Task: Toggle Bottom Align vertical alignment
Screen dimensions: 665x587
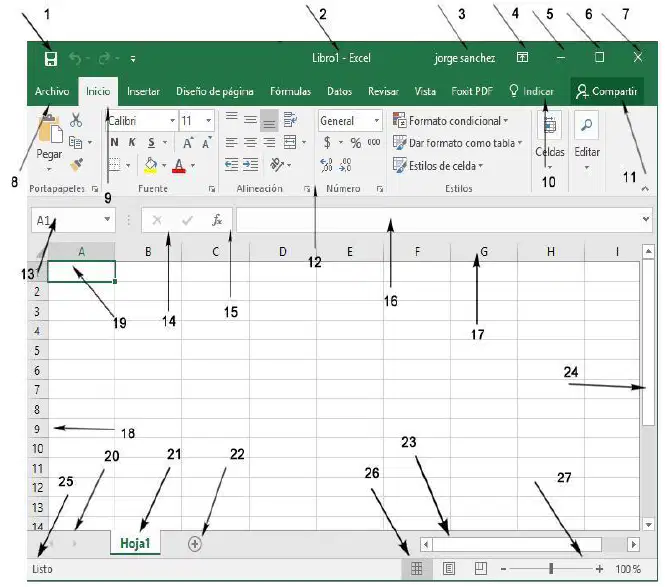Action: point(269,120)
